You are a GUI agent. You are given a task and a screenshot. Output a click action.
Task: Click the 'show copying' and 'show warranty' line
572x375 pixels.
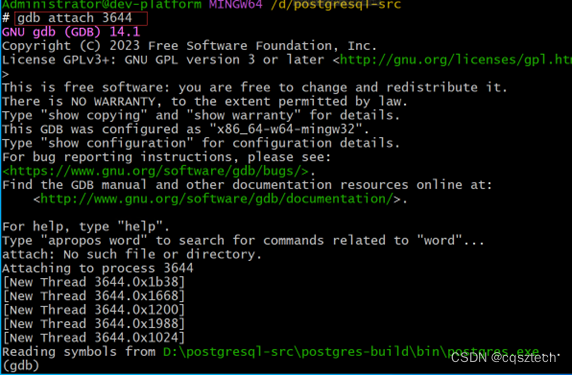[x=201, y=115]
